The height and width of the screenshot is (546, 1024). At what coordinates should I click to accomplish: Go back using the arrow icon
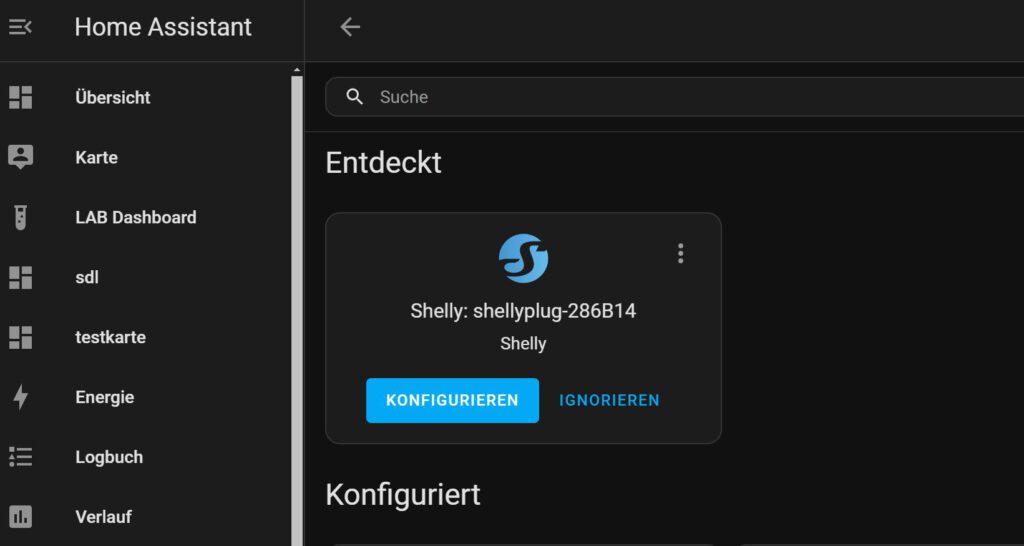350,27
